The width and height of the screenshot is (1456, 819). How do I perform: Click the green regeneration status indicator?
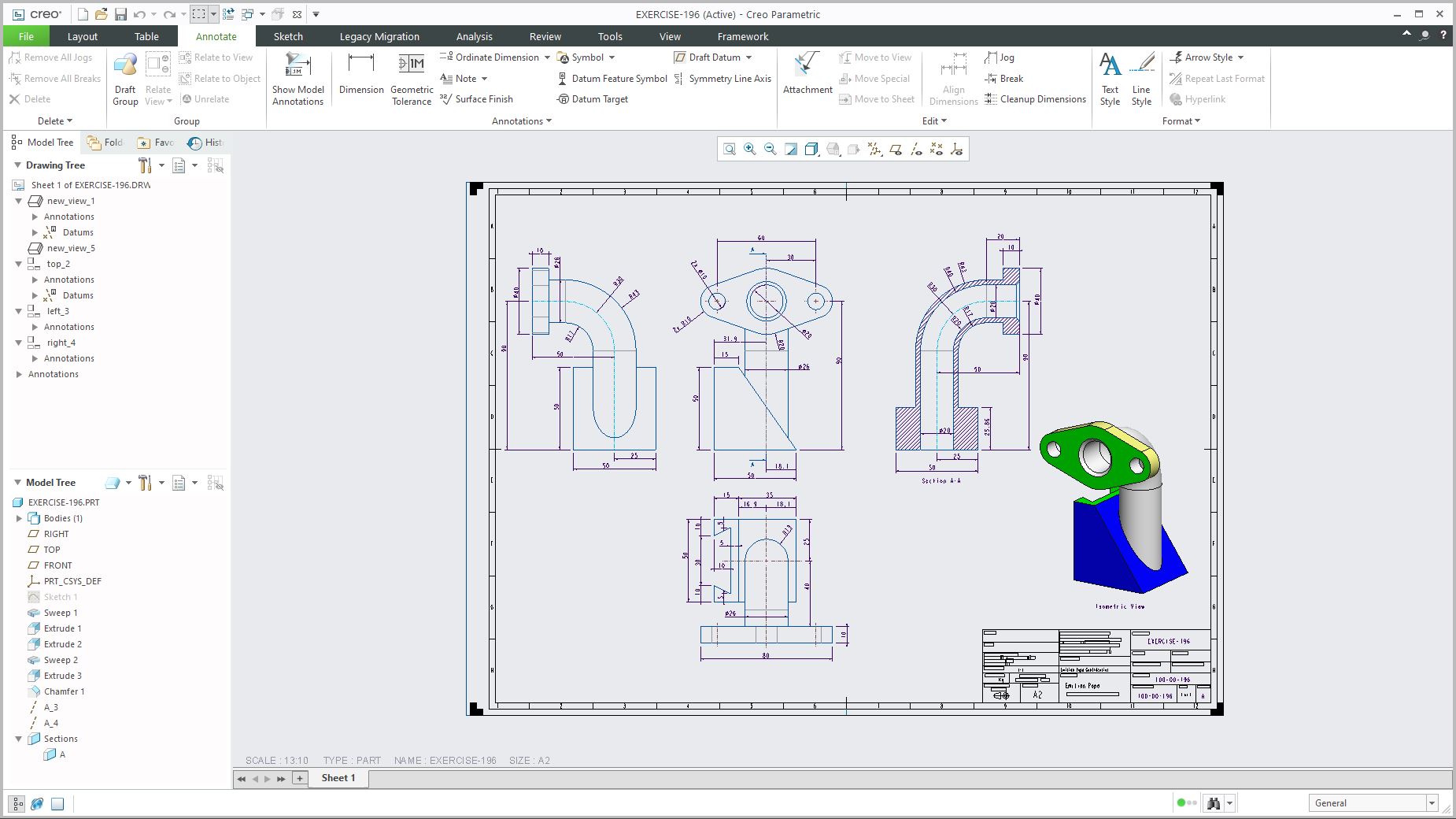1181,803
